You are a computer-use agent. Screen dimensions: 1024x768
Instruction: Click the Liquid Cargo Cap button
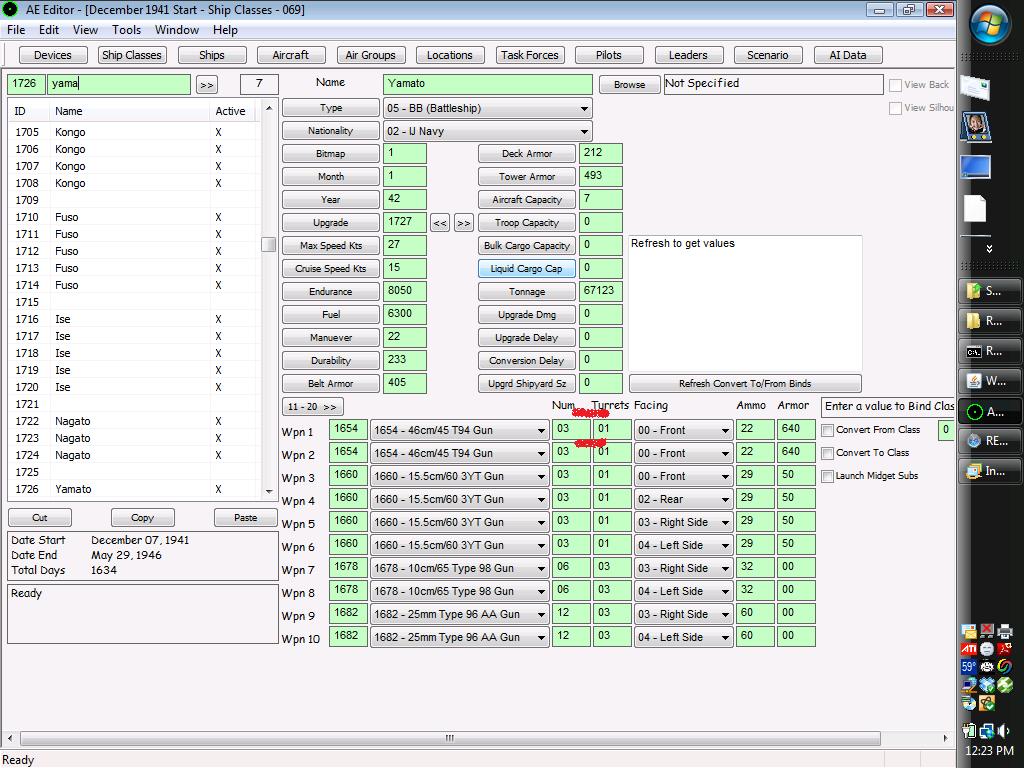(x=526, y=269)
